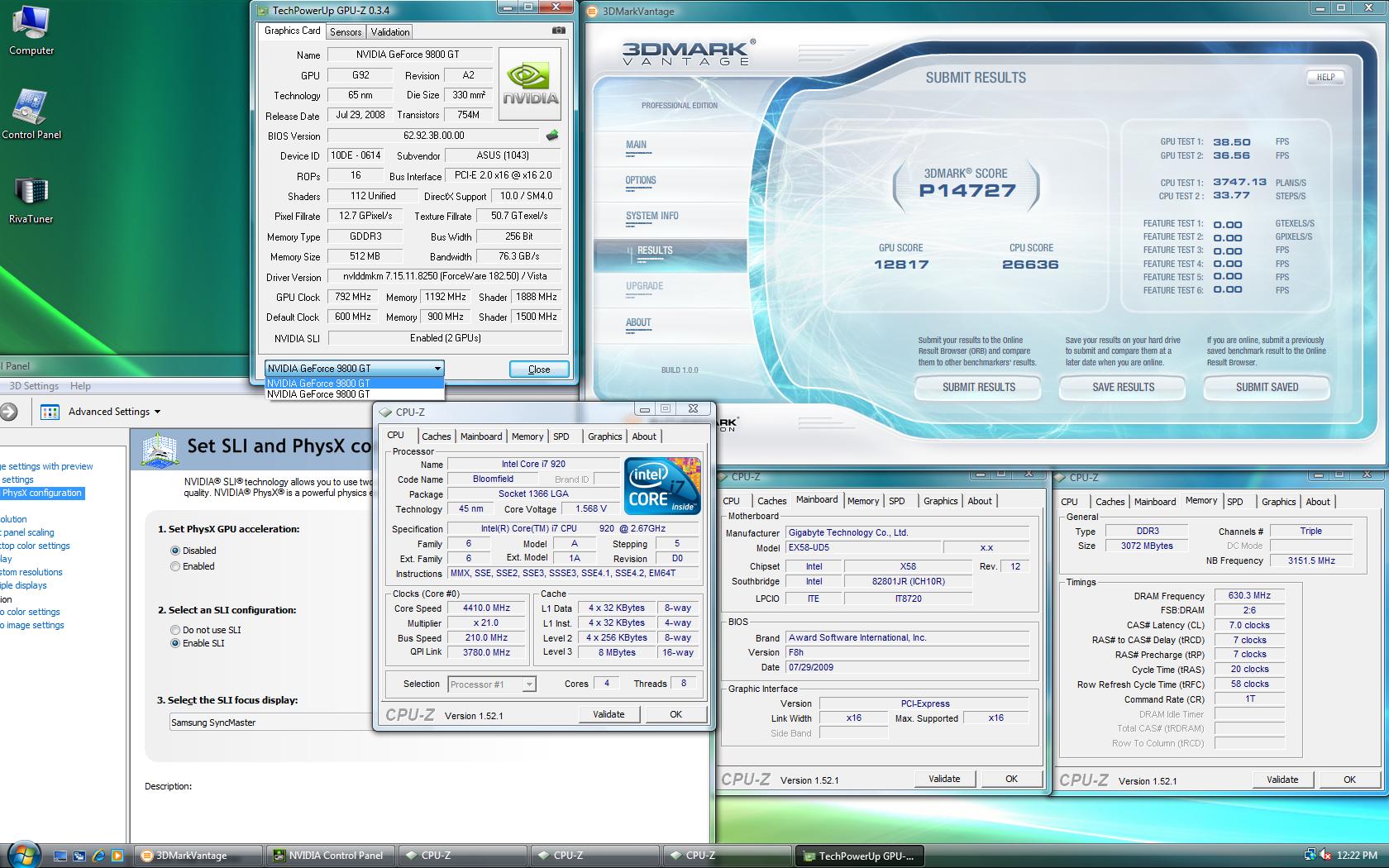
Task: Click the Core Speed 4410.0 MHz value
Action: [x=487, y=608]
